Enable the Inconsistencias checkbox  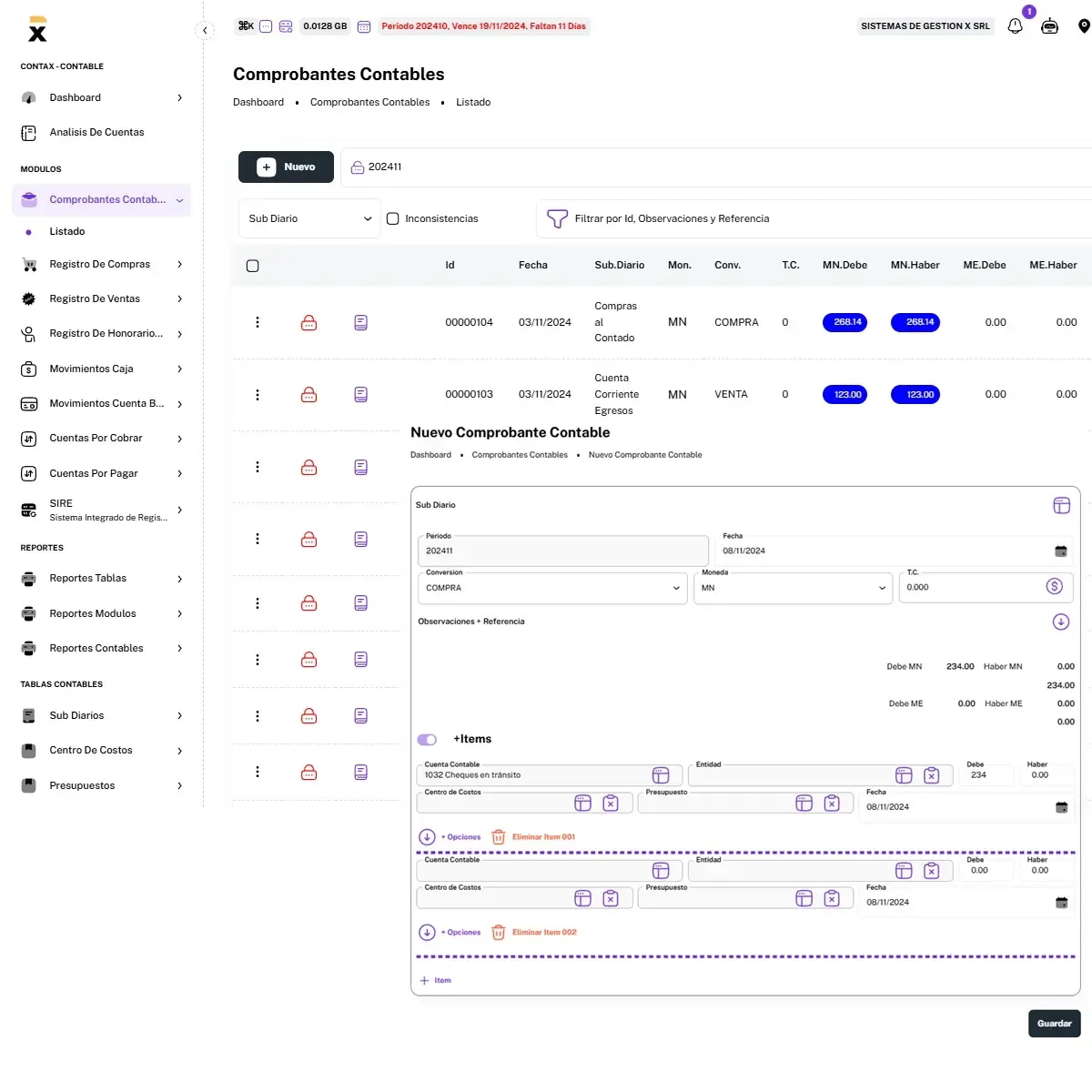[x=392, y=218]
